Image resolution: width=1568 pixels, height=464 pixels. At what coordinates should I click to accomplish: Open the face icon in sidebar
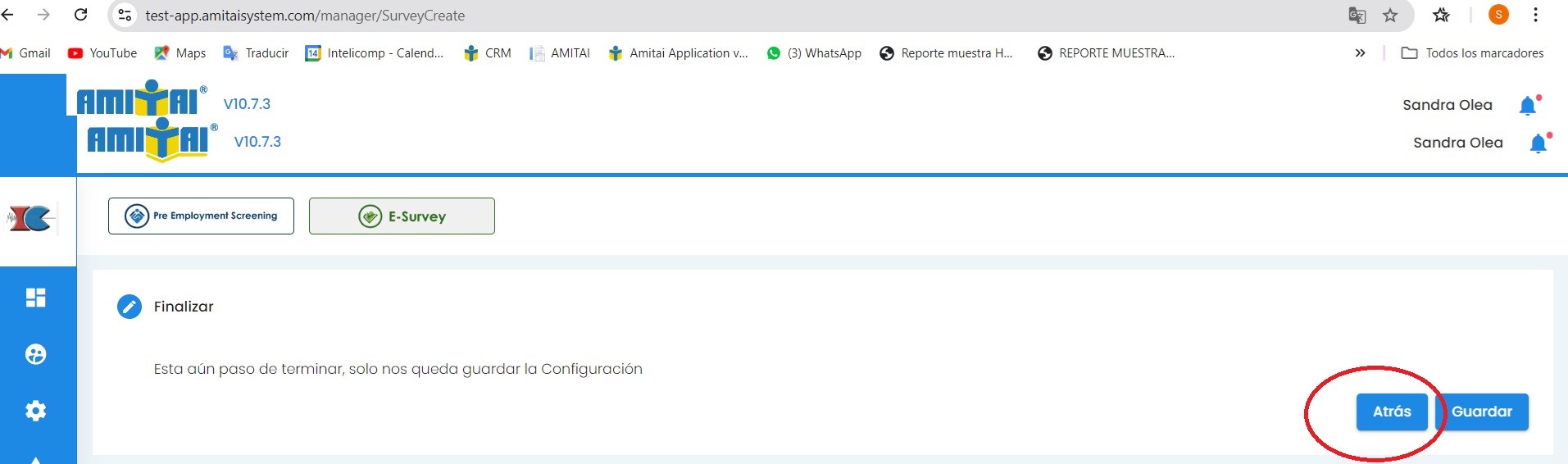point(35,354)
